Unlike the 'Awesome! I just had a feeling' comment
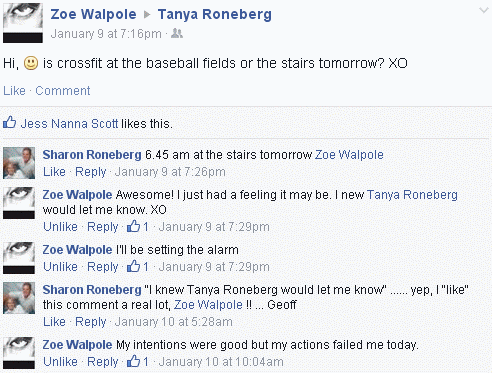The image size is (492, 373). pos(60,227)
